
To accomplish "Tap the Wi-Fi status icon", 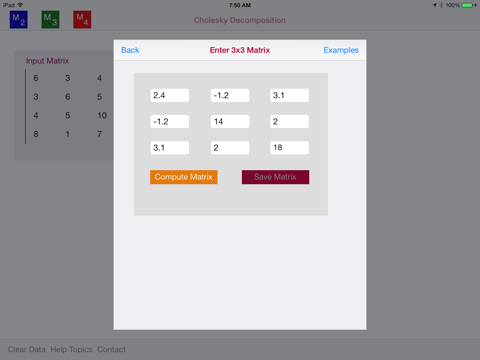I will 20,5.
